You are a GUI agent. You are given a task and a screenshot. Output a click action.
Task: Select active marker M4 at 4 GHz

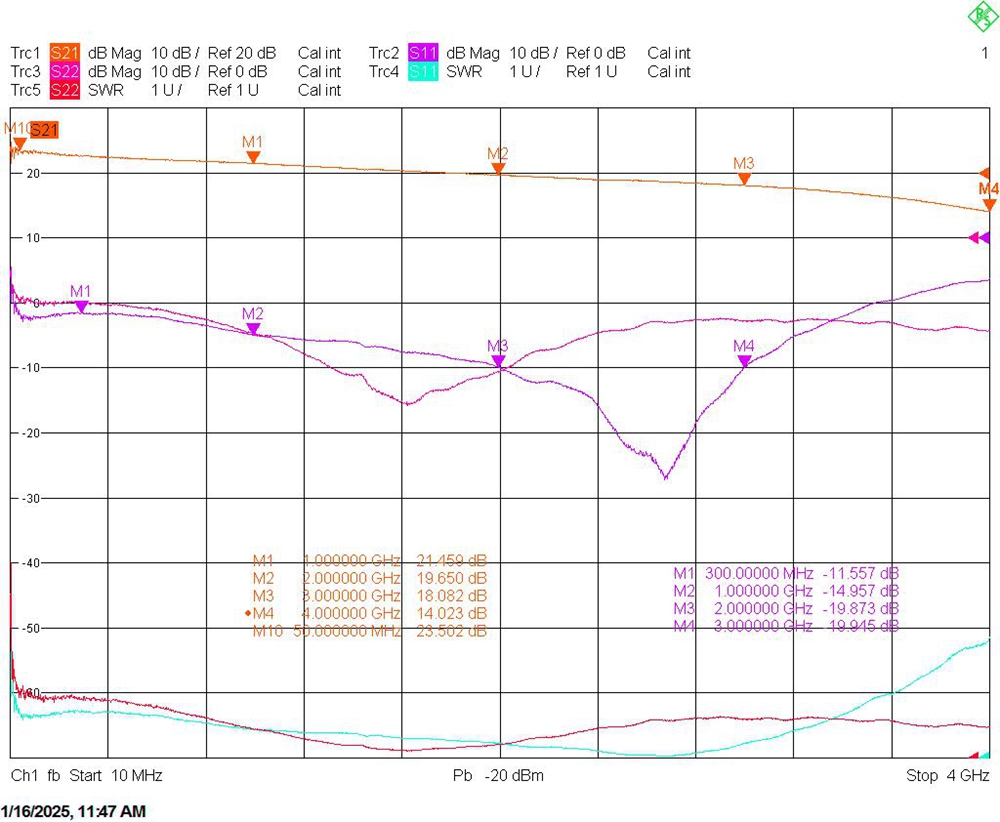988,204
